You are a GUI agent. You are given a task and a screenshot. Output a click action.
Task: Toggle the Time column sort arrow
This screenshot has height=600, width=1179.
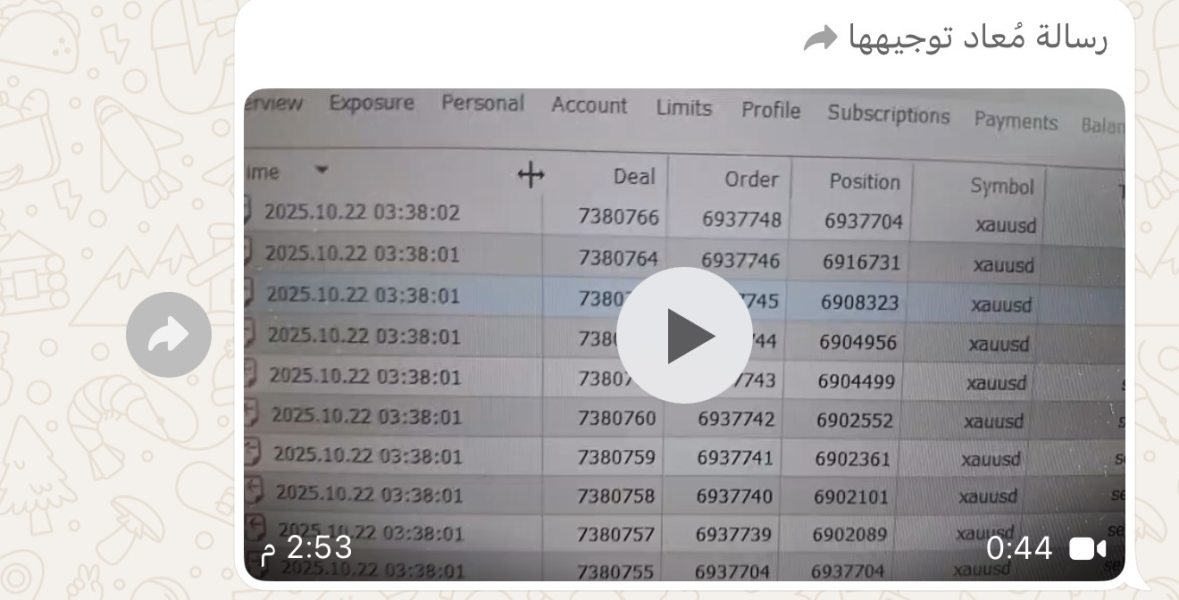pos(321,170)
